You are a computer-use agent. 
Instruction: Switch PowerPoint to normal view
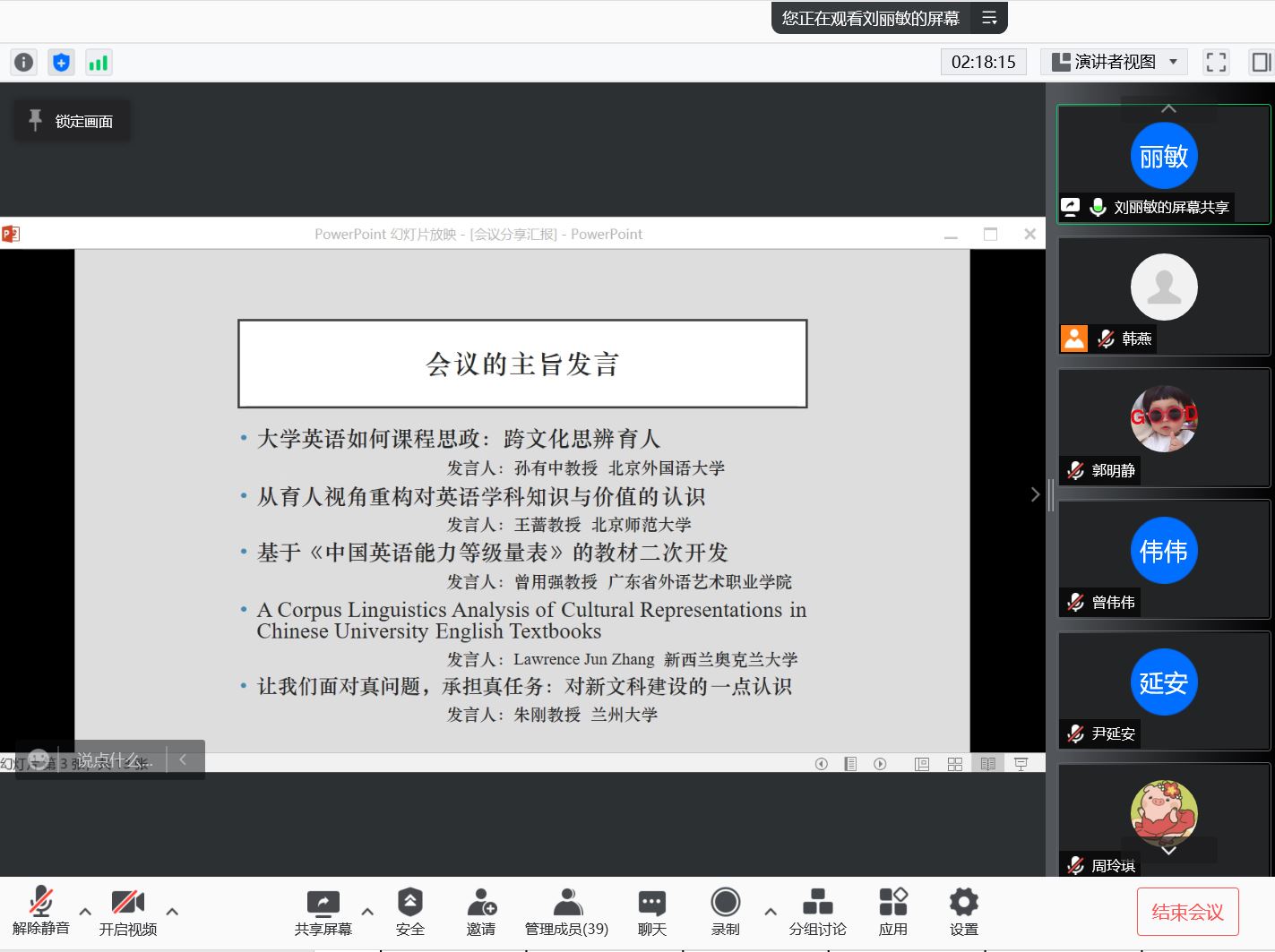coord(922,764)
